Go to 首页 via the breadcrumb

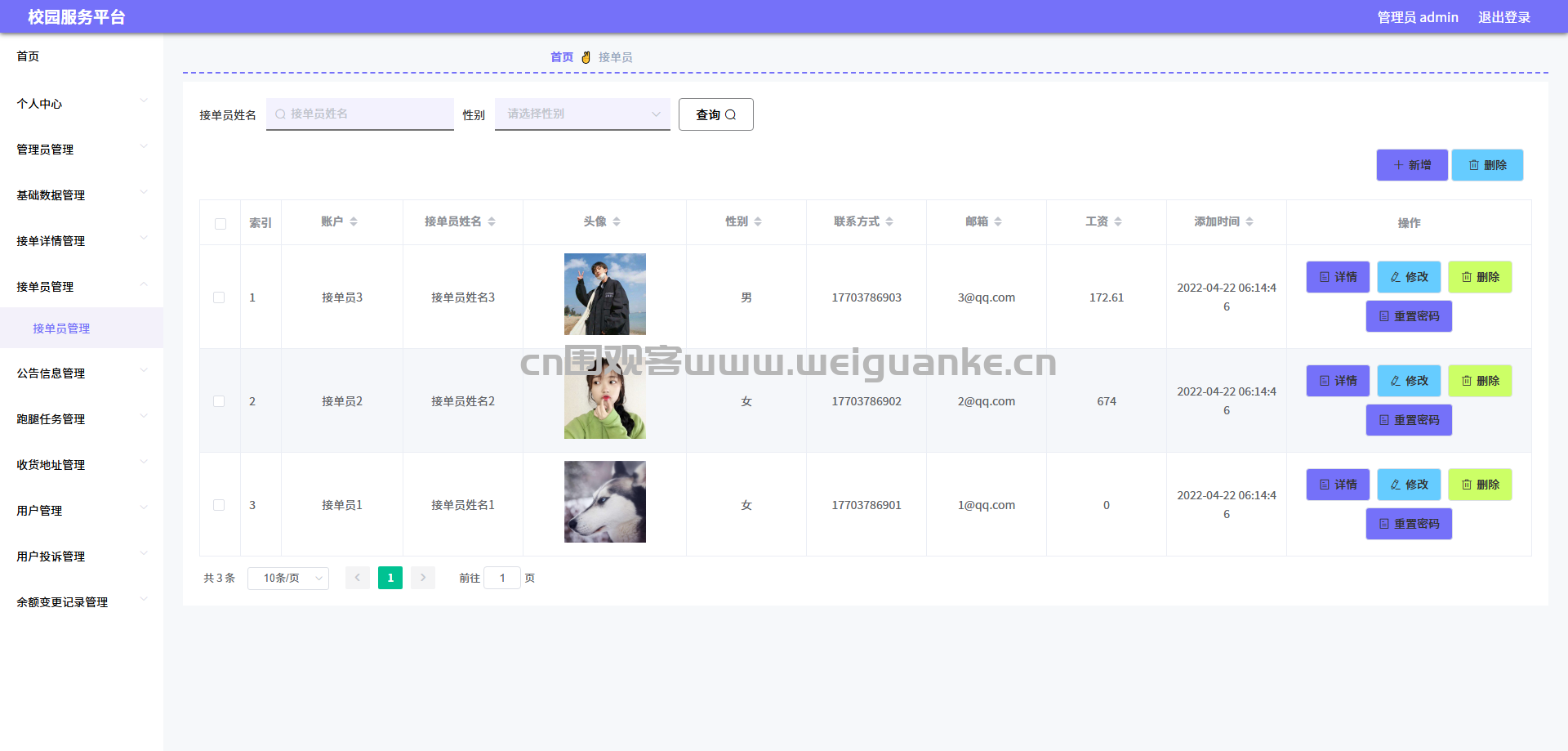(x=562, y=56)
